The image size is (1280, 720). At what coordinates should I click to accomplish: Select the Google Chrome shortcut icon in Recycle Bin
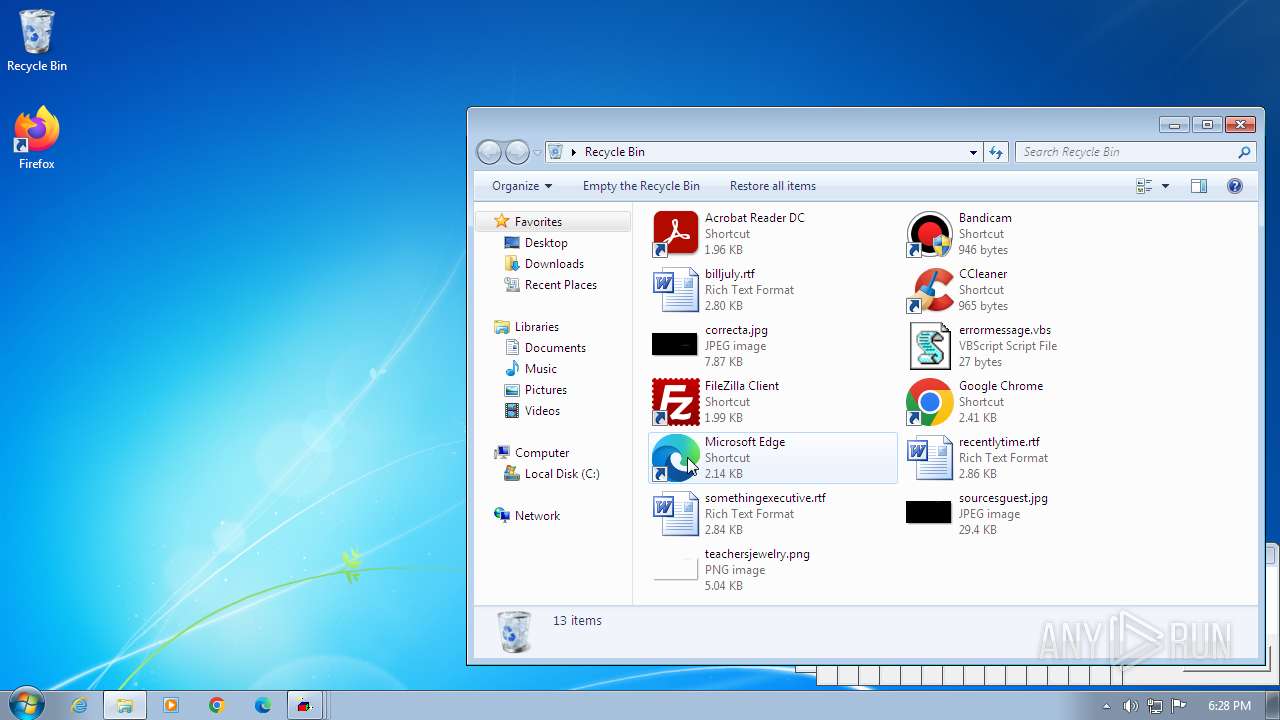929,402
